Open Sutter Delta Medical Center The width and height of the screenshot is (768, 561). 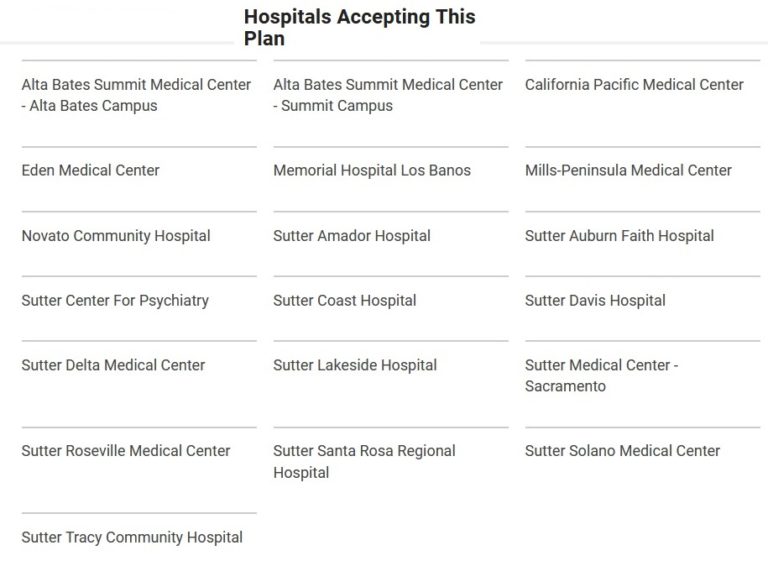coord(113,366)
